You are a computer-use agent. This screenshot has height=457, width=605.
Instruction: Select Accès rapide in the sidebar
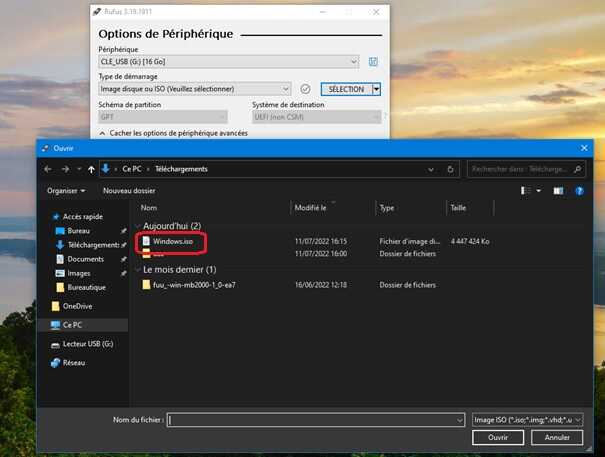tap(83, 217)
